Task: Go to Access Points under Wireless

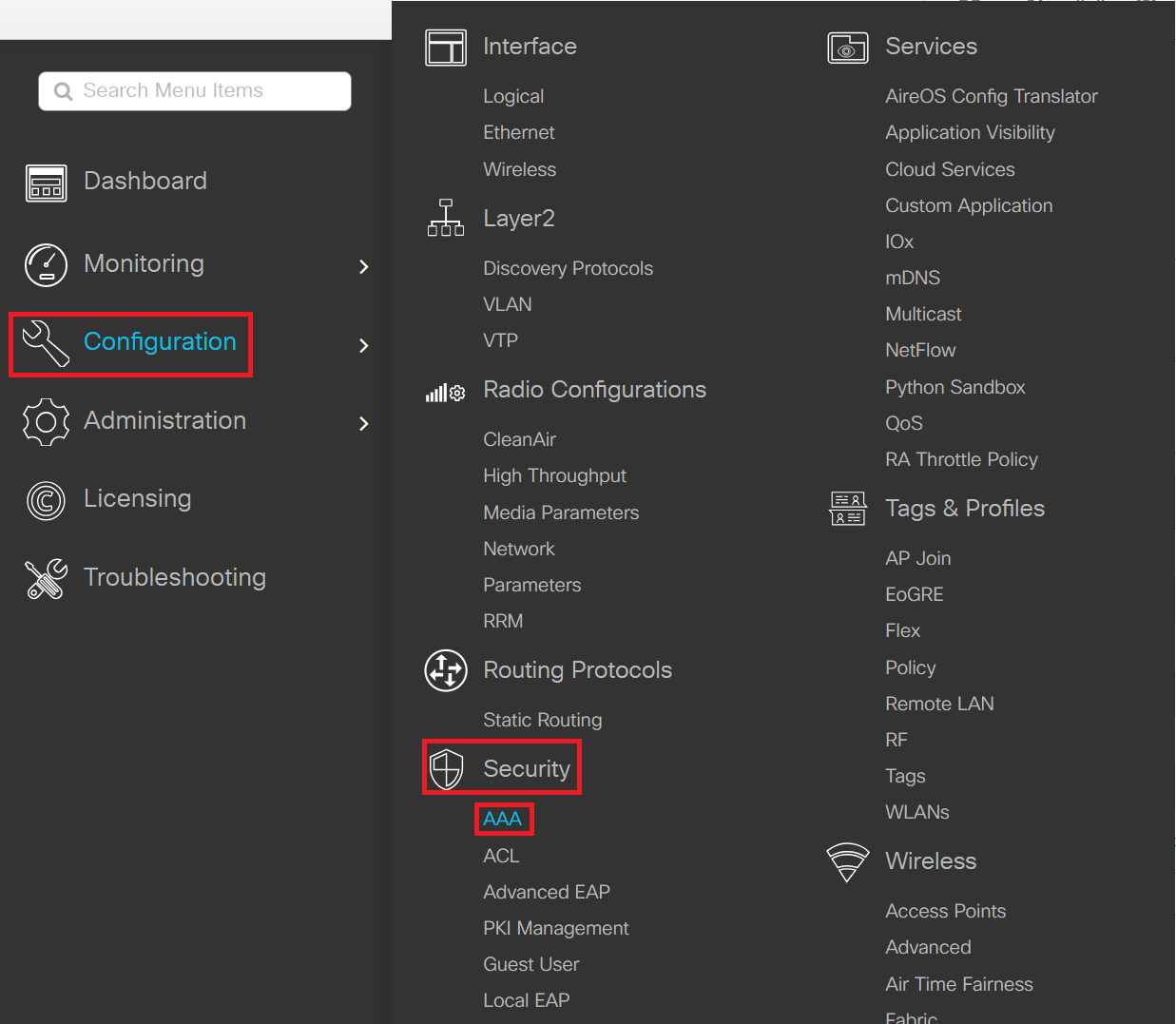Action: 945,911
